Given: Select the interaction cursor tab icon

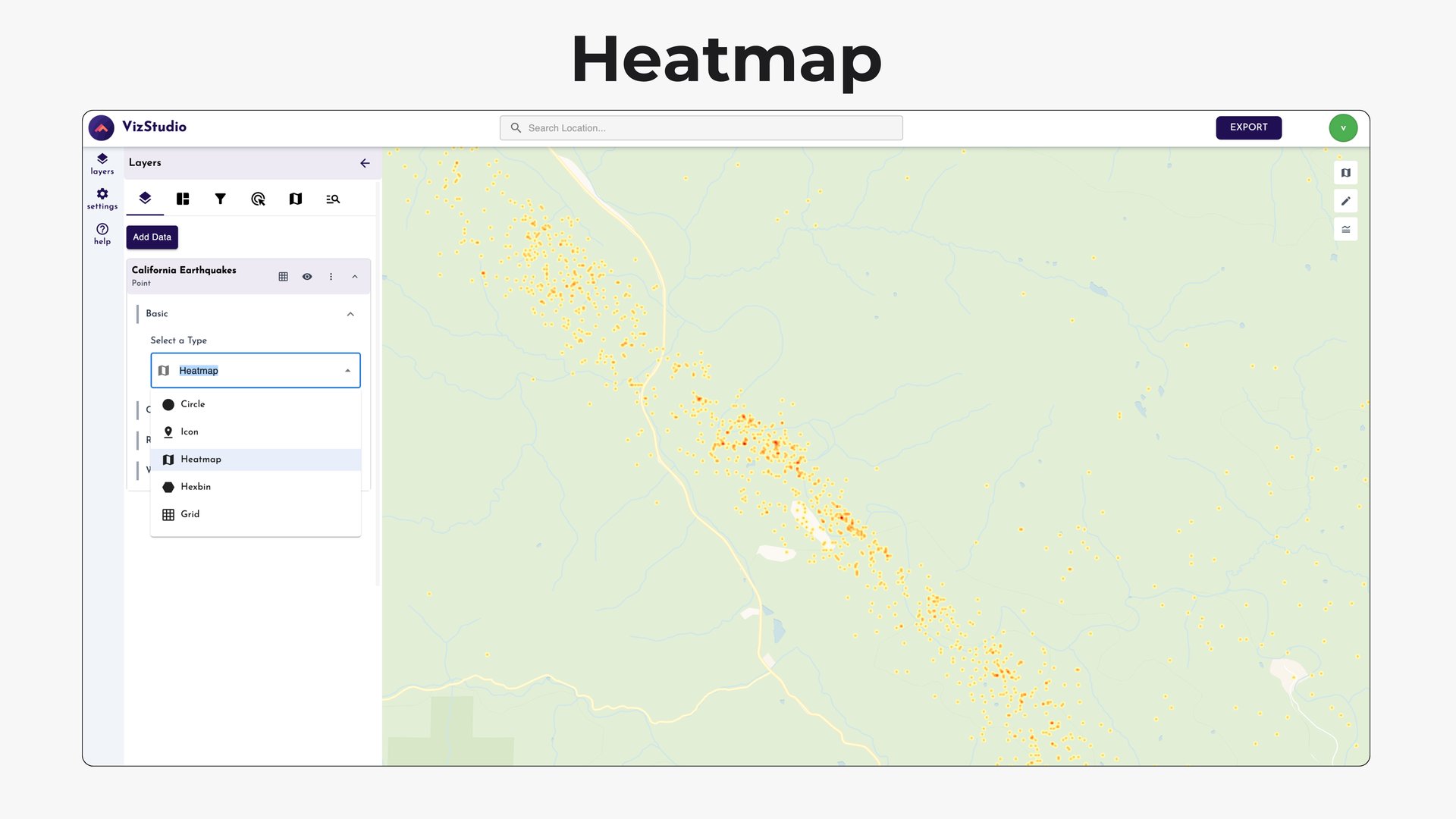Looking at the screenshot, I should [258, 199].
